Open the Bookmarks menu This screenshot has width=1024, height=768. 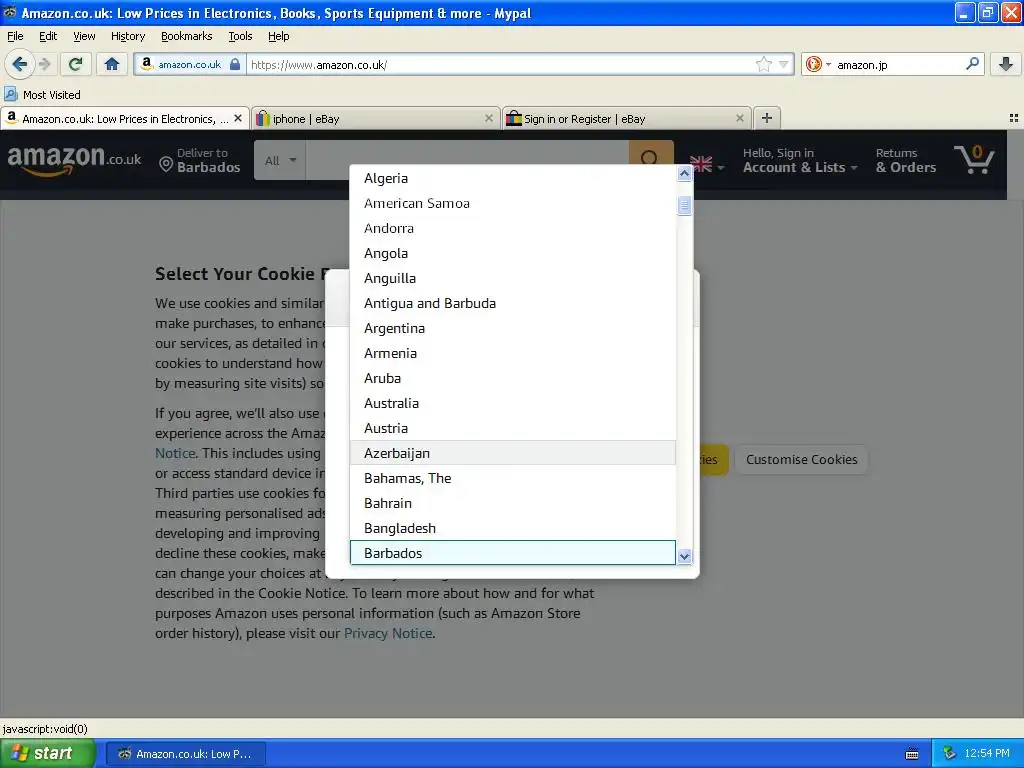click(x=186, y=36)
